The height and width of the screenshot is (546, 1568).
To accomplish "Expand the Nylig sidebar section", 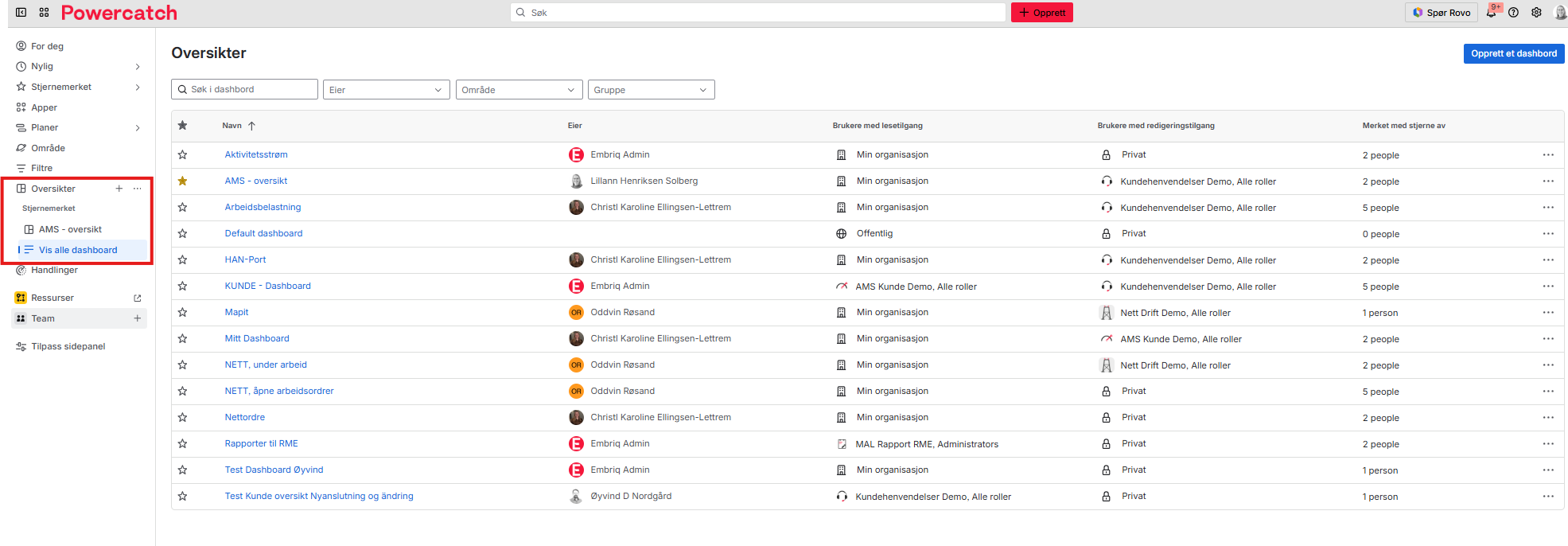I will [138, 67].
